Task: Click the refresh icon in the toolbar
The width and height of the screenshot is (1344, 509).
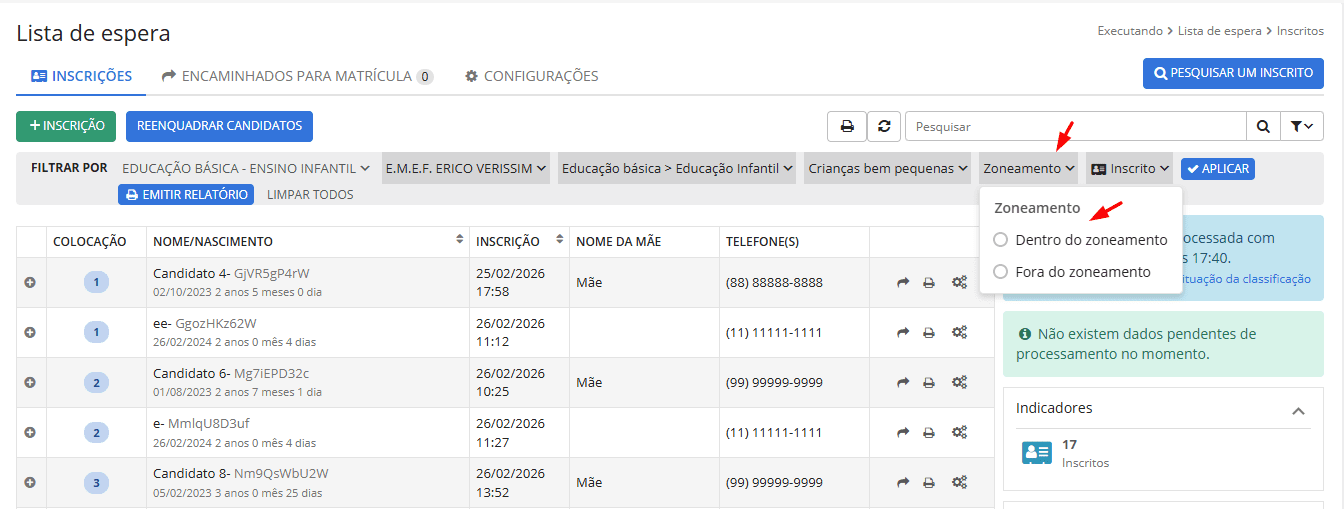Action: [884, 127]
